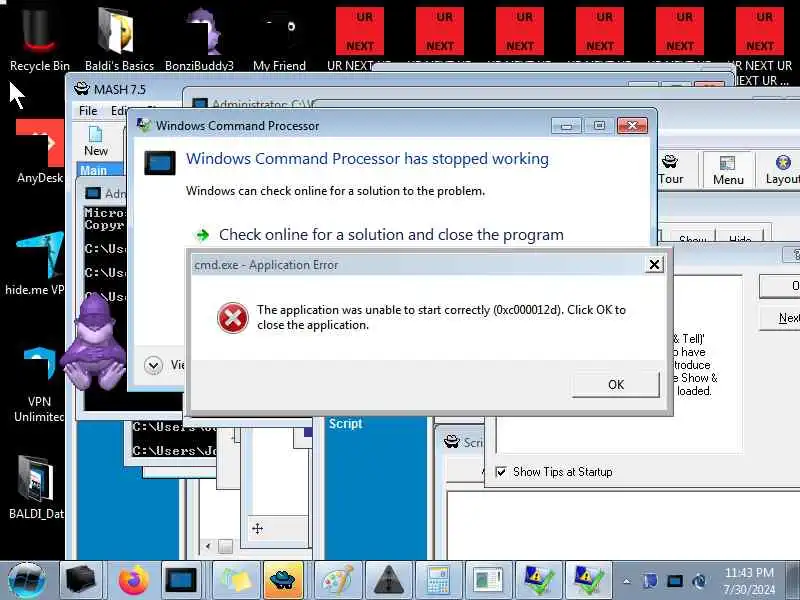Click OK in cmd.exe Application Error
This screenshot has height=600, width=800.
[x=615, y=384]
